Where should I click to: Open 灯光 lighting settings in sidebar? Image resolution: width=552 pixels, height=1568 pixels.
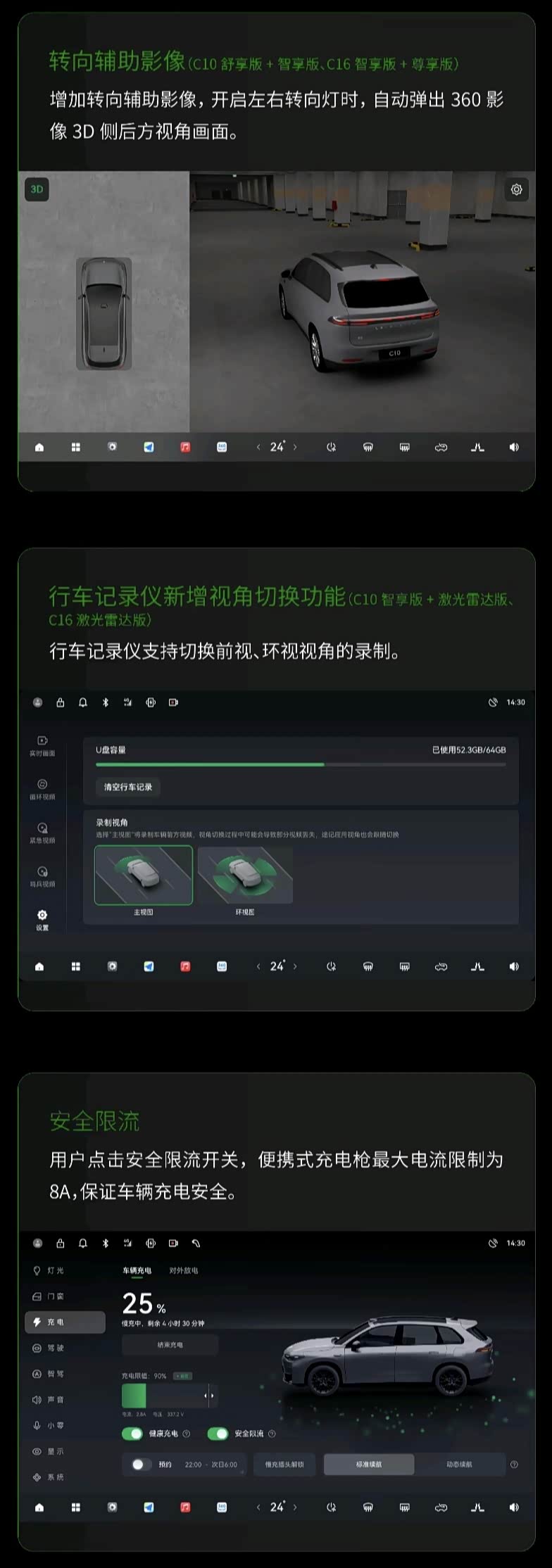[x=49, y=1271]
